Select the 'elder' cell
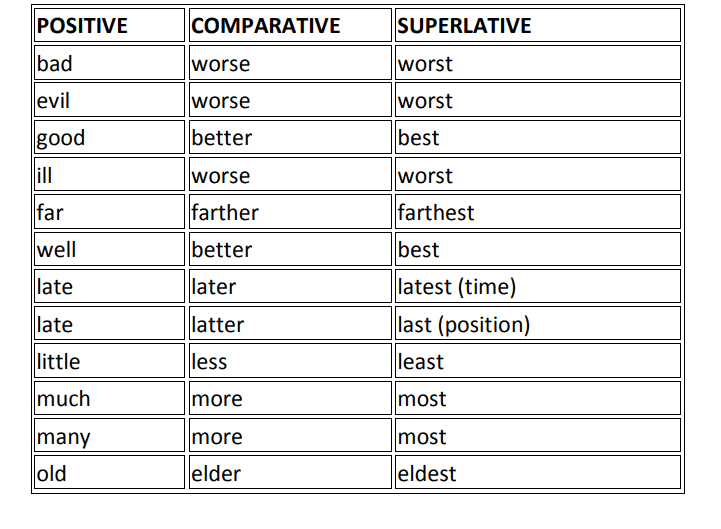 [216, 473]
